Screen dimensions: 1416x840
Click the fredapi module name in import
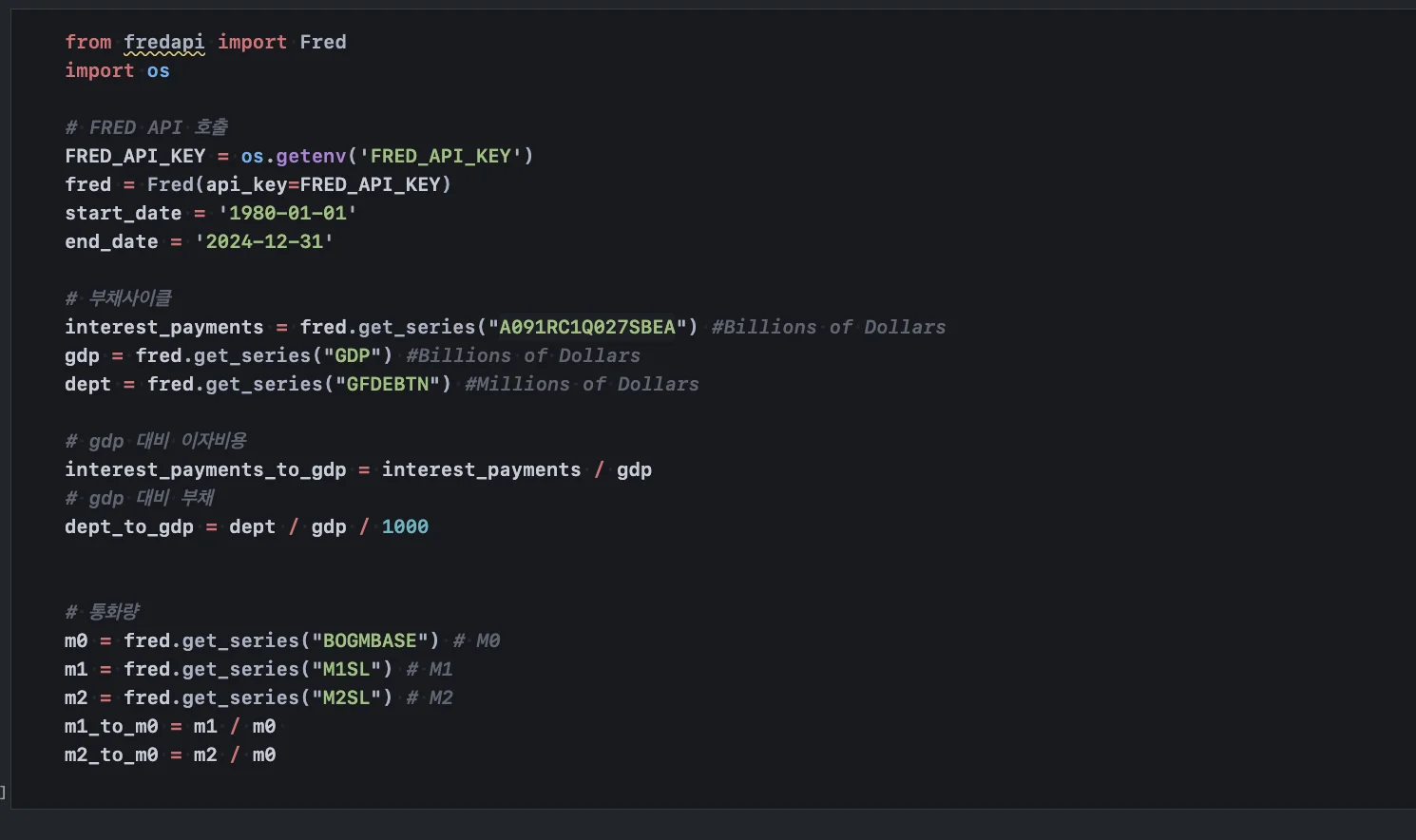click(163, 42)
